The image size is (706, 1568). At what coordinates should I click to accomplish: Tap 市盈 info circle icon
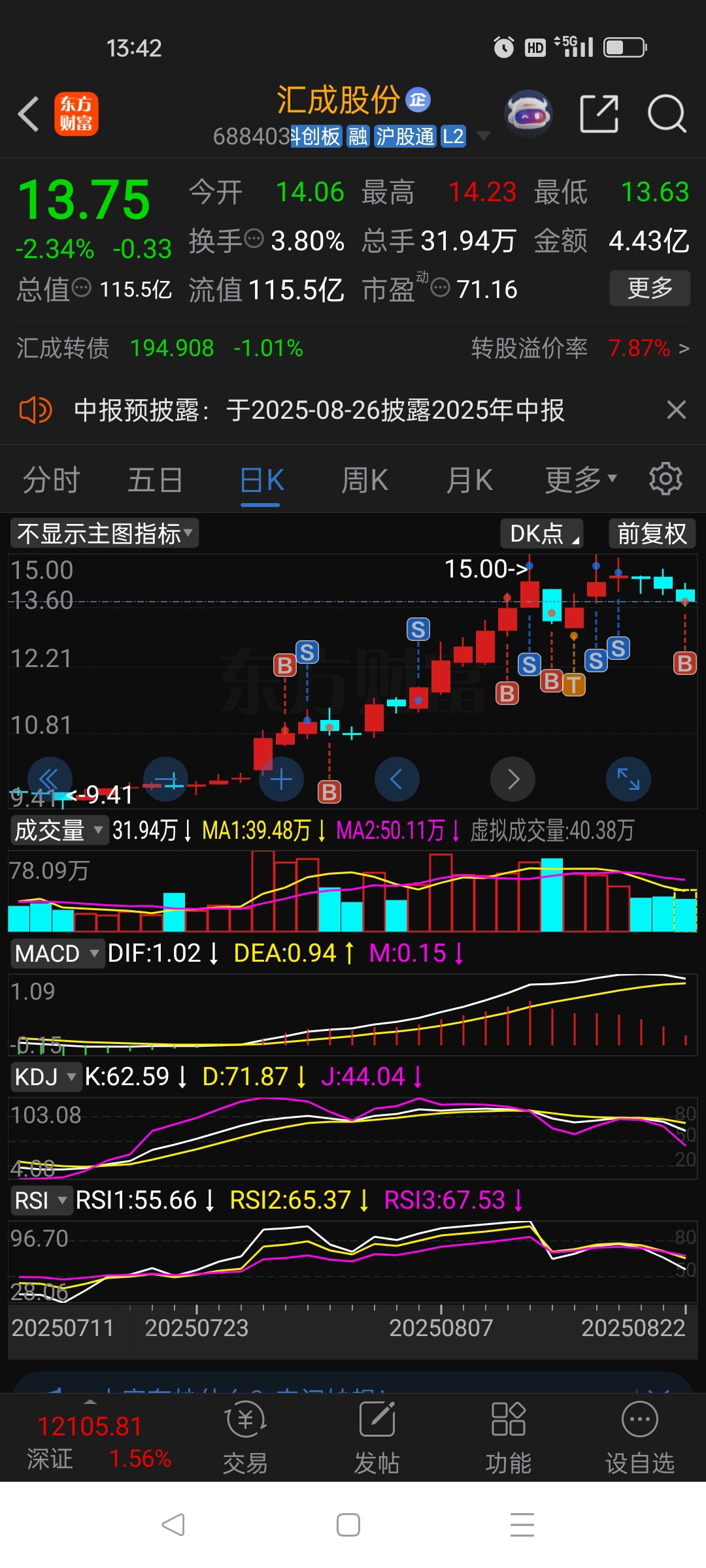pyautogui.click(x=441, y=287)
